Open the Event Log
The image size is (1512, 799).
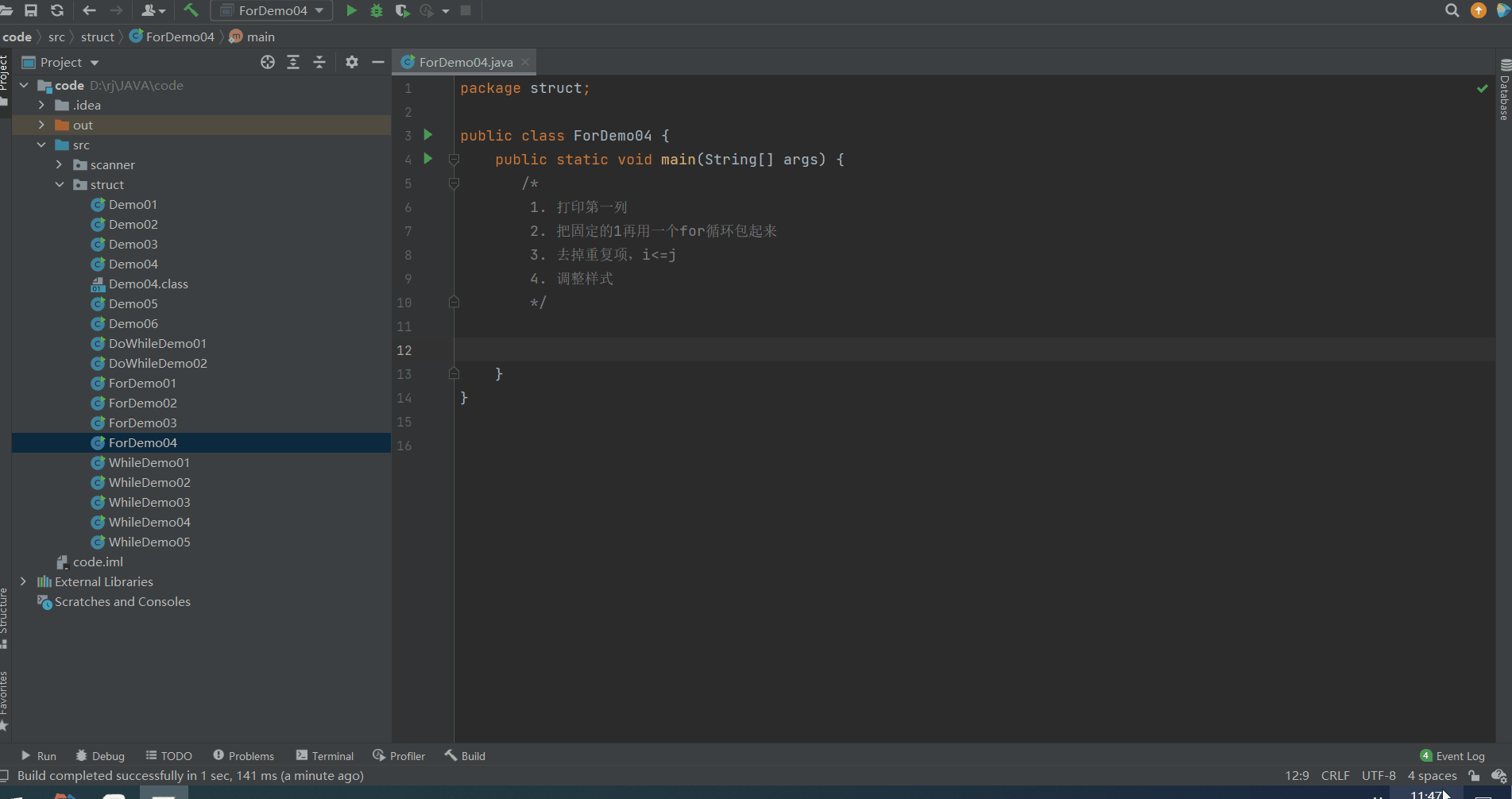1452,756
